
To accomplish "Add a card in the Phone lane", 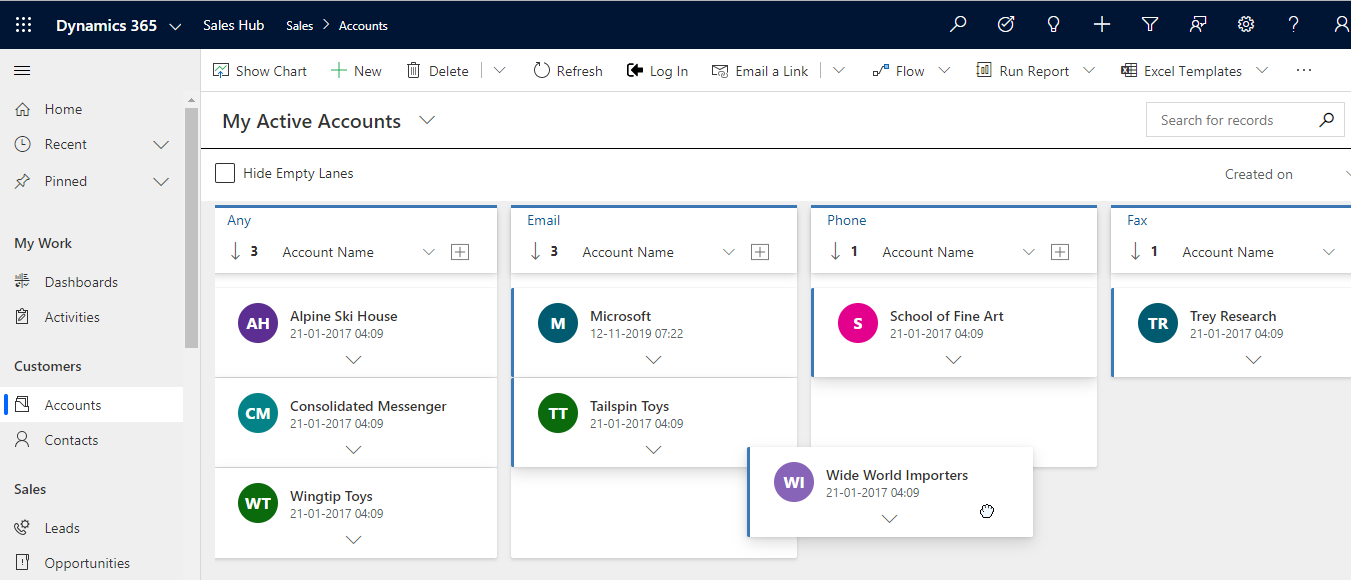I will tap(1060, 252).
